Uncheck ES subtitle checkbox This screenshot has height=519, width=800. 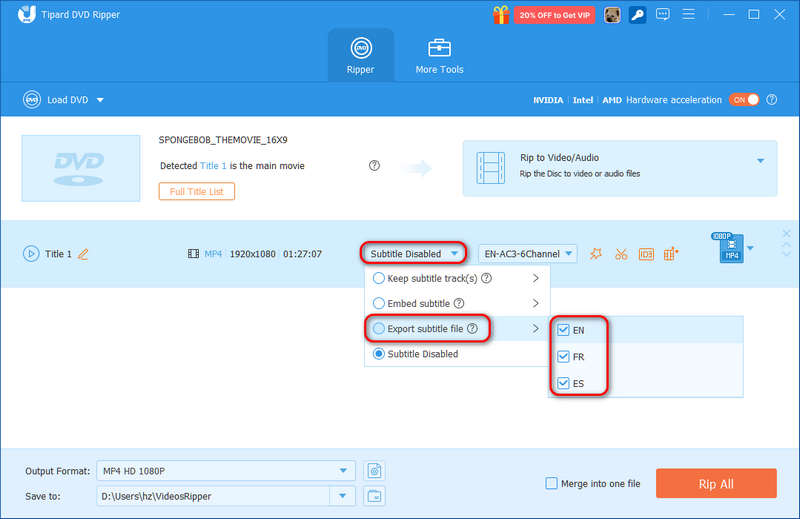(563, 383)
